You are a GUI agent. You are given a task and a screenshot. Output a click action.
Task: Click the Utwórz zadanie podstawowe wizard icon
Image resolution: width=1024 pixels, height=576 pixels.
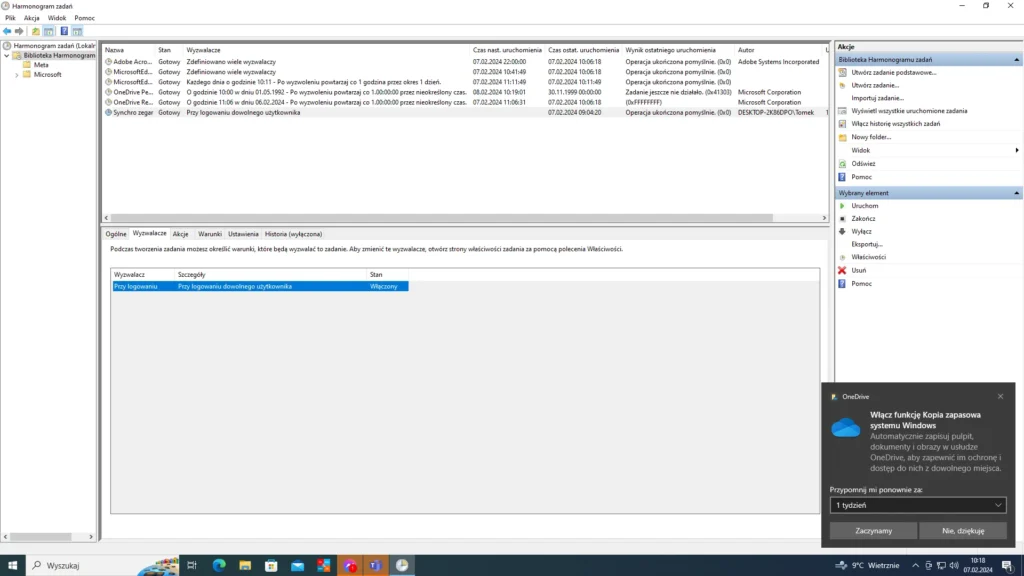point(842,73)
